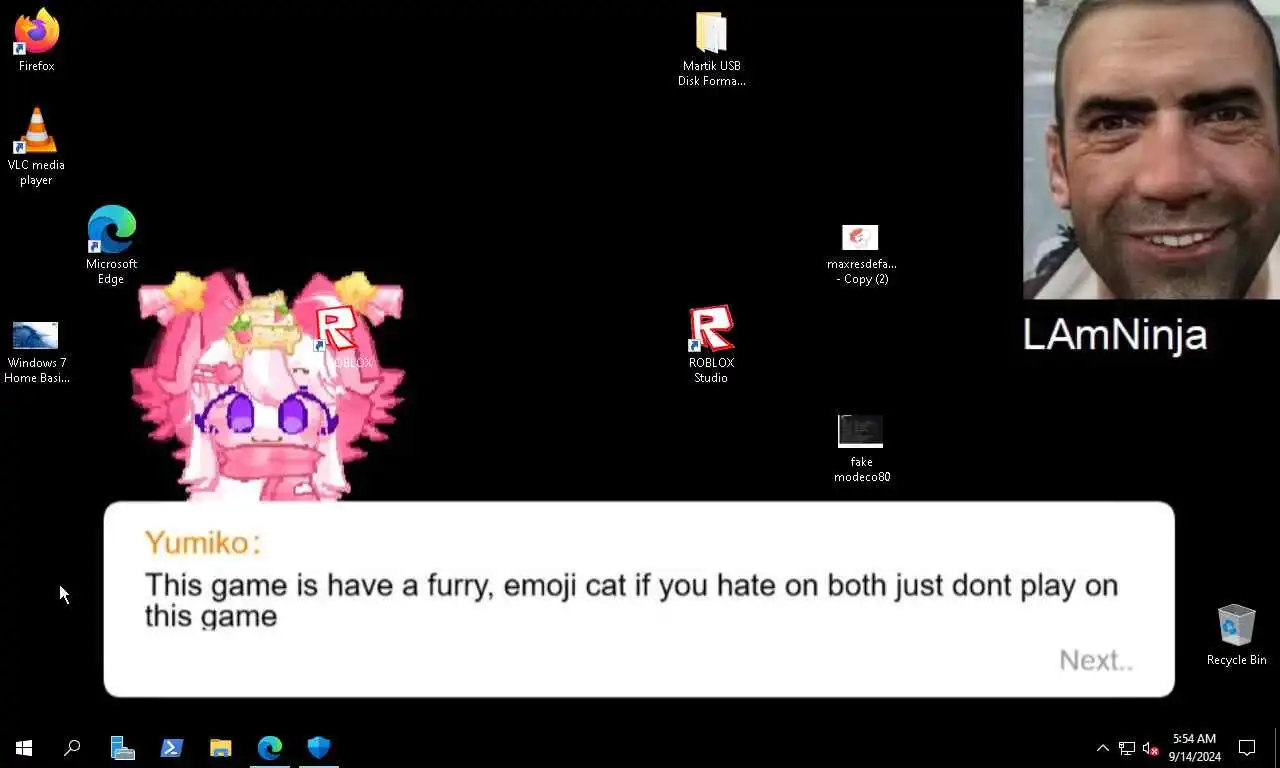Select the fake modeco80 file icon
The image size is (1280, 768).
coord(861,449)
